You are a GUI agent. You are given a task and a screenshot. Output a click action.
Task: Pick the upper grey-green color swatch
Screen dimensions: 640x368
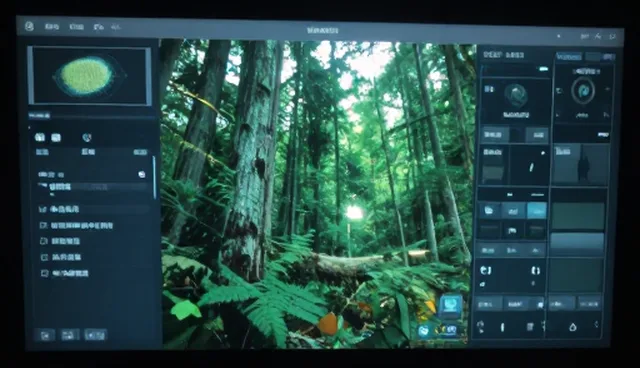578,216
